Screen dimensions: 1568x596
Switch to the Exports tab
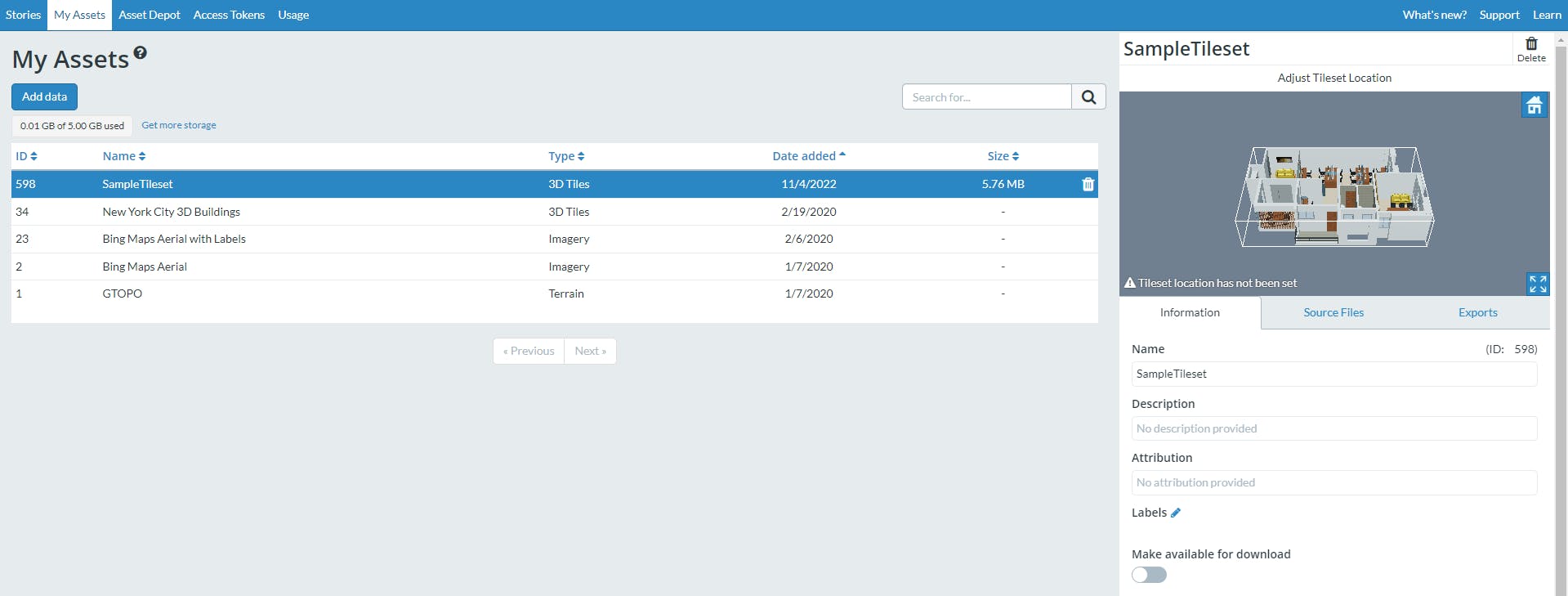[x=1477, y=313]
